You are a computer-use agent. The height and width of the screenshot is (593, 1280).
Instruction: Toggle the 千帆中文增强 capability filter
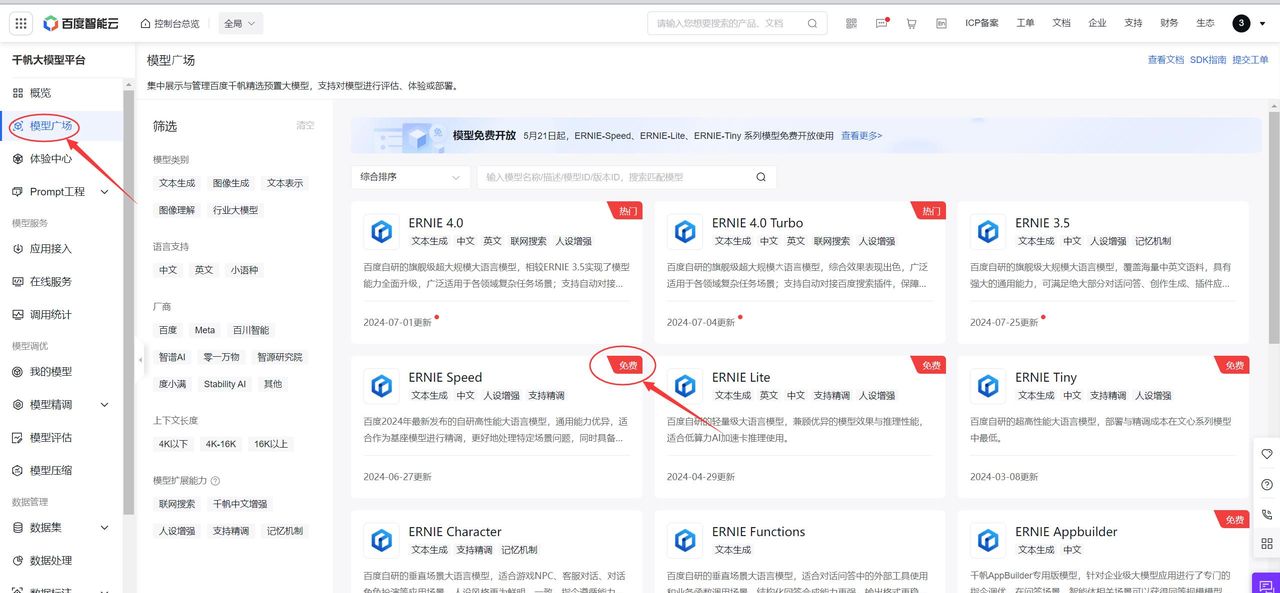pyautogui.click(x=240, y=504)
